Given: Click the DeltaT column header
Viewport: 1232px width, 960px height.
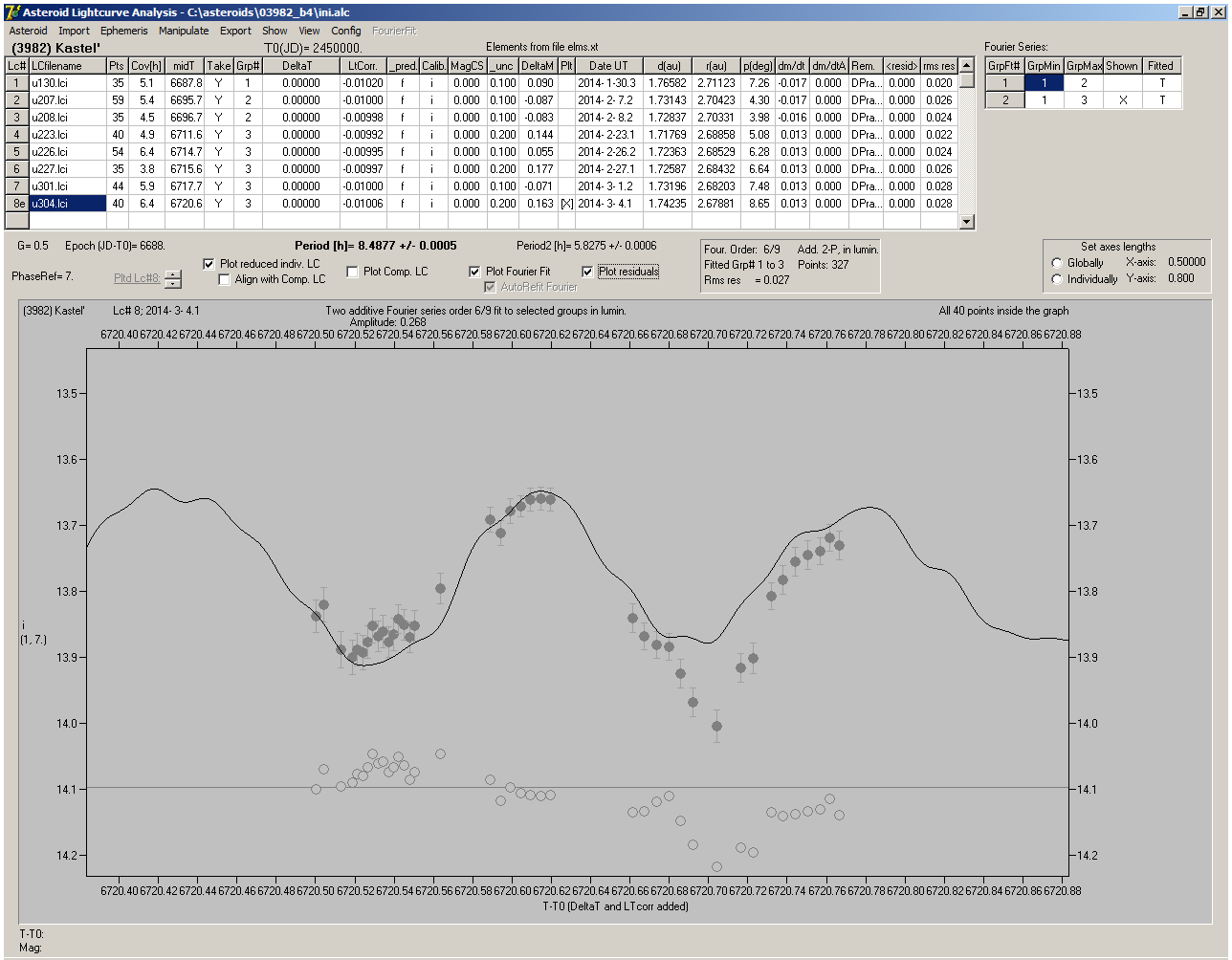Looking at the screenshot, I should point(300,66).
